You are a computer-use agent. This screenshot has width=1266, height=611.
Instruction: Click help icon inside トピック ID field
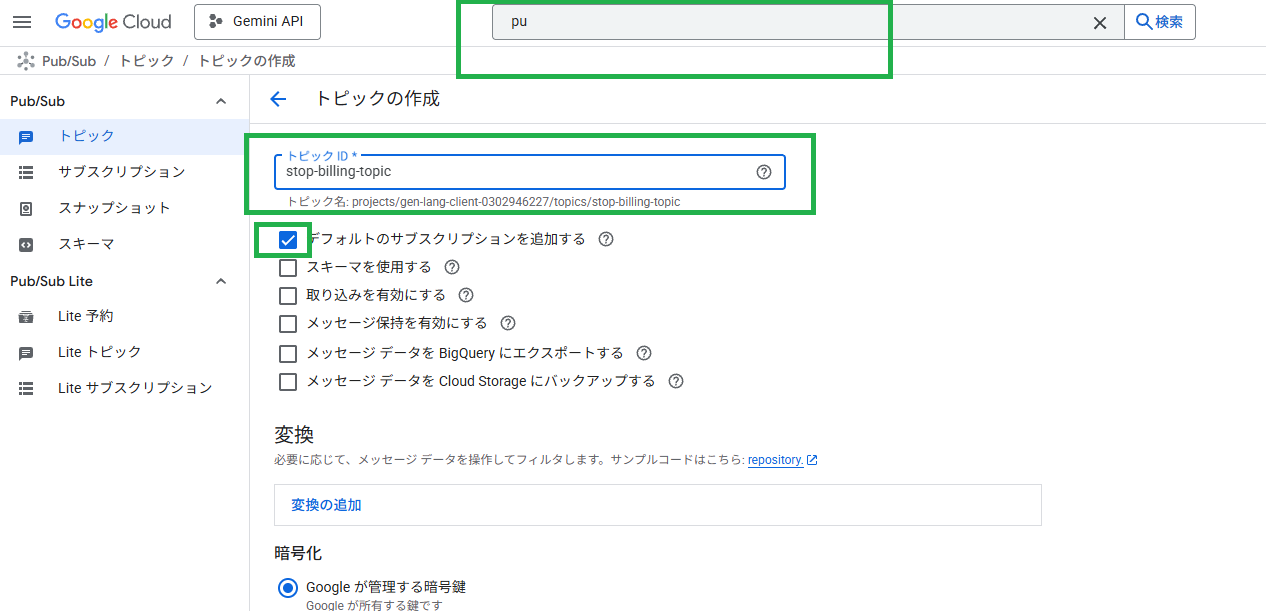(764, 172)
